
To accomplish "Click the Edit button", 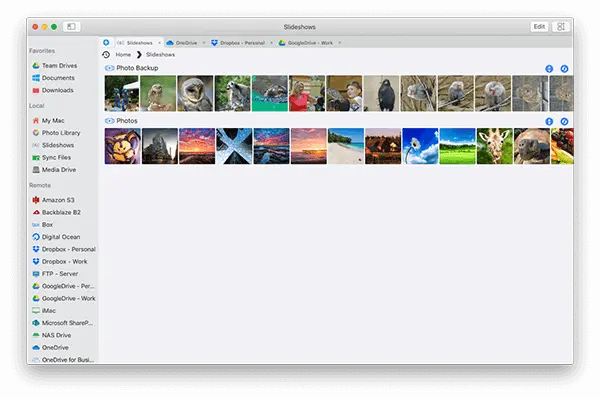I will (x=539, y=26).
